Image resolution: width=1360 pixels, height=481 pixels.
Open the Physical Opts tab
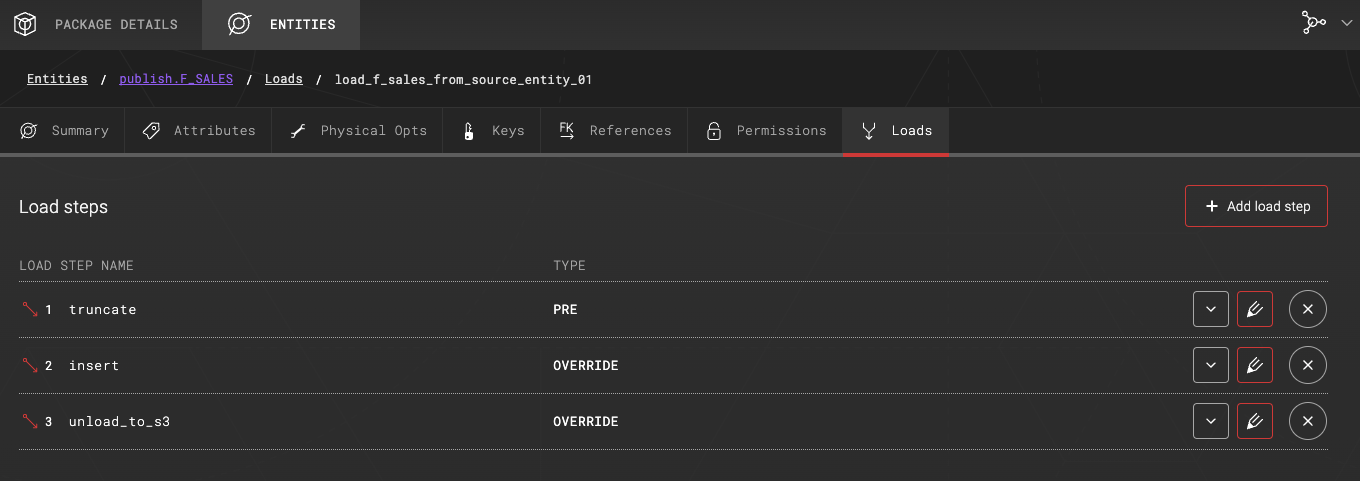pyautogui.click(x=357, y=131)
